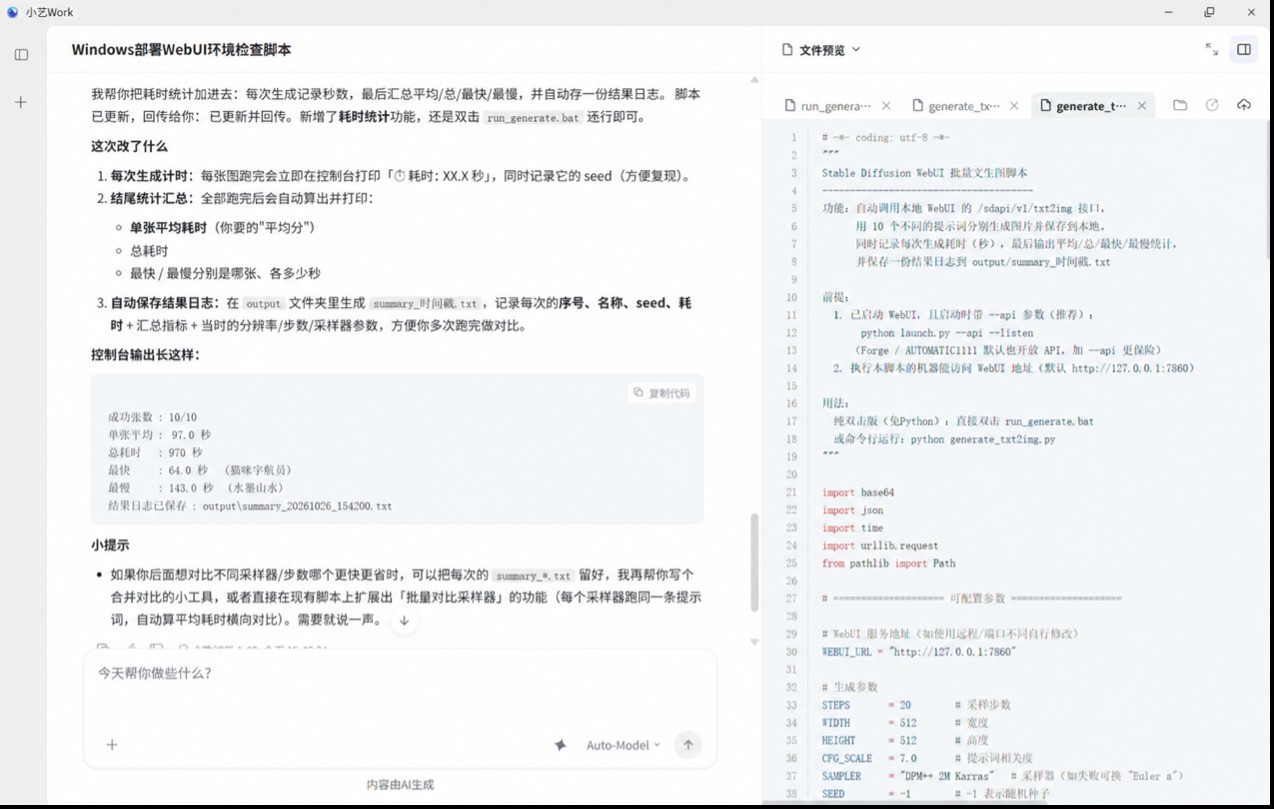Open the file folder icon

pyautogui.click(x=1180, y=105)
